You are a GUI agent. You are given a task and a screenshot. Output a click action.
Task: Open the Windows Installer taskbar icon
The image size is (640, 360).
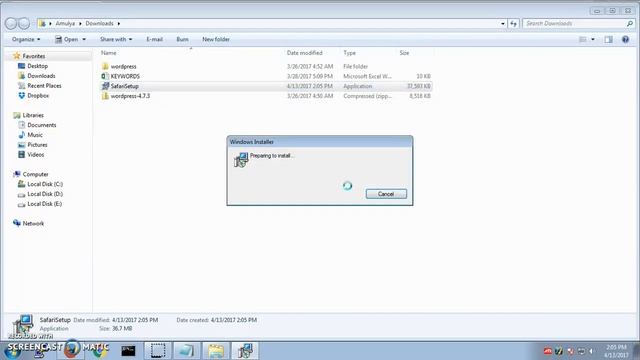tap(245, 351)
